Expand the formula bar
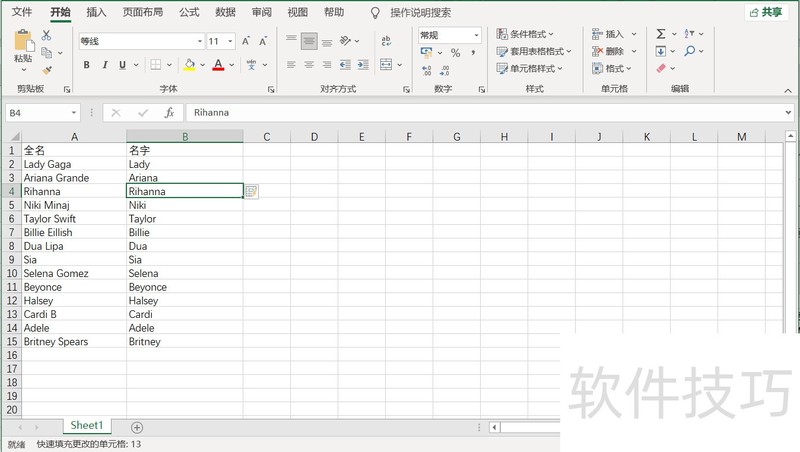This screenshot has width=800, height=452. point(788,112)
